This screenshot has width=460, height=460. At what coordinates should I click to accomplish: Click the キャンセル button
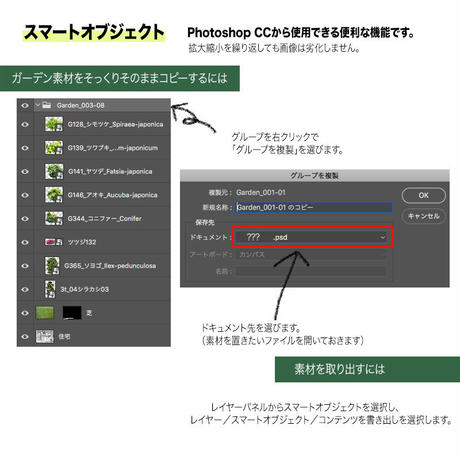[423, 216]
